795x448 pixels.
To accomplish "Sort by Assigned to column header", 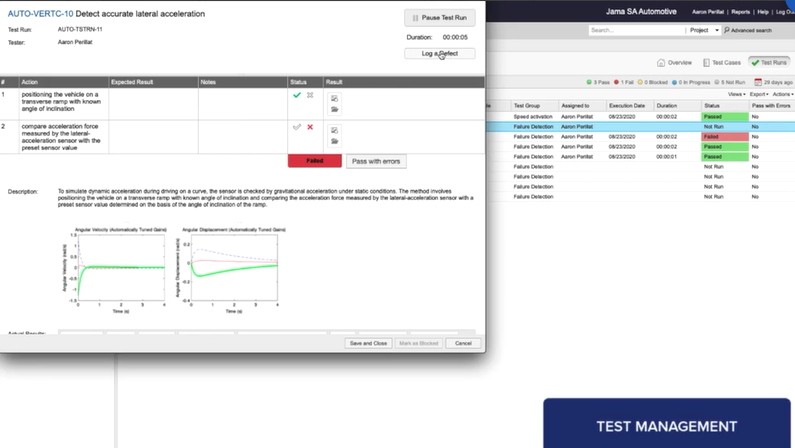I will (582, 106).
